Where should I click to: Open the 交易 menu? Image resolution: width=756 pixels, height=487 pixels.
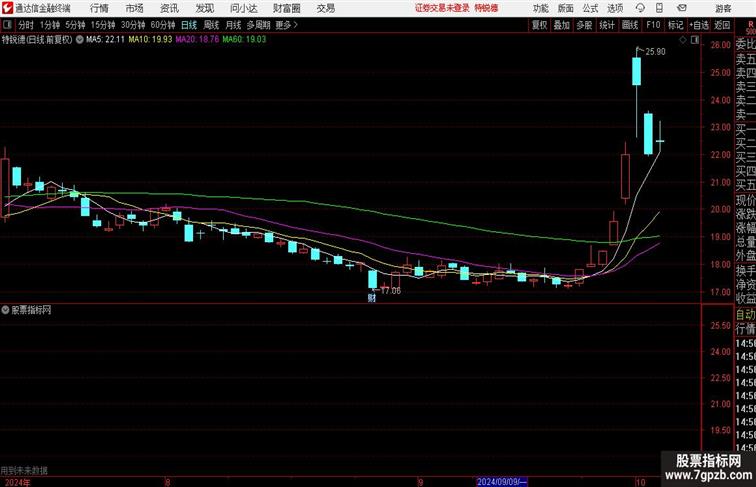pyautogui.click(x=326, y=8)
